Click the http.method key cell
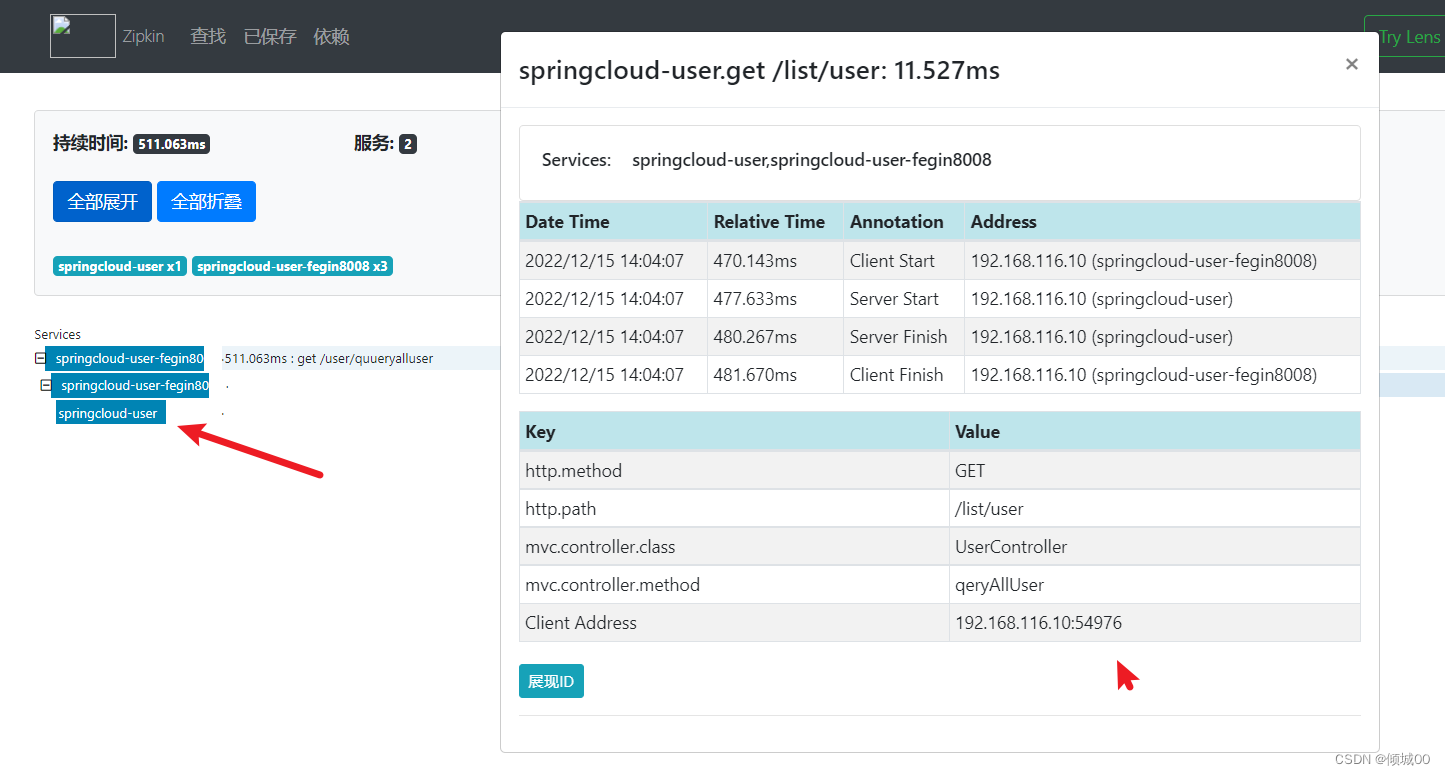Screen dimensions: 1445x775 (x=734, y=470)
